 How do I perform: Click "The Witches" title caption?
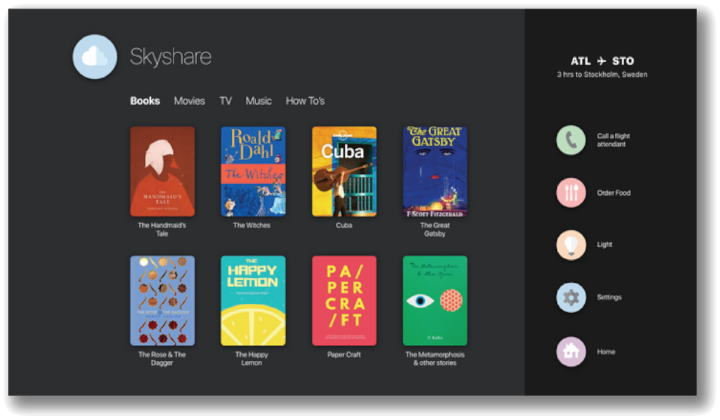[252, 225]
